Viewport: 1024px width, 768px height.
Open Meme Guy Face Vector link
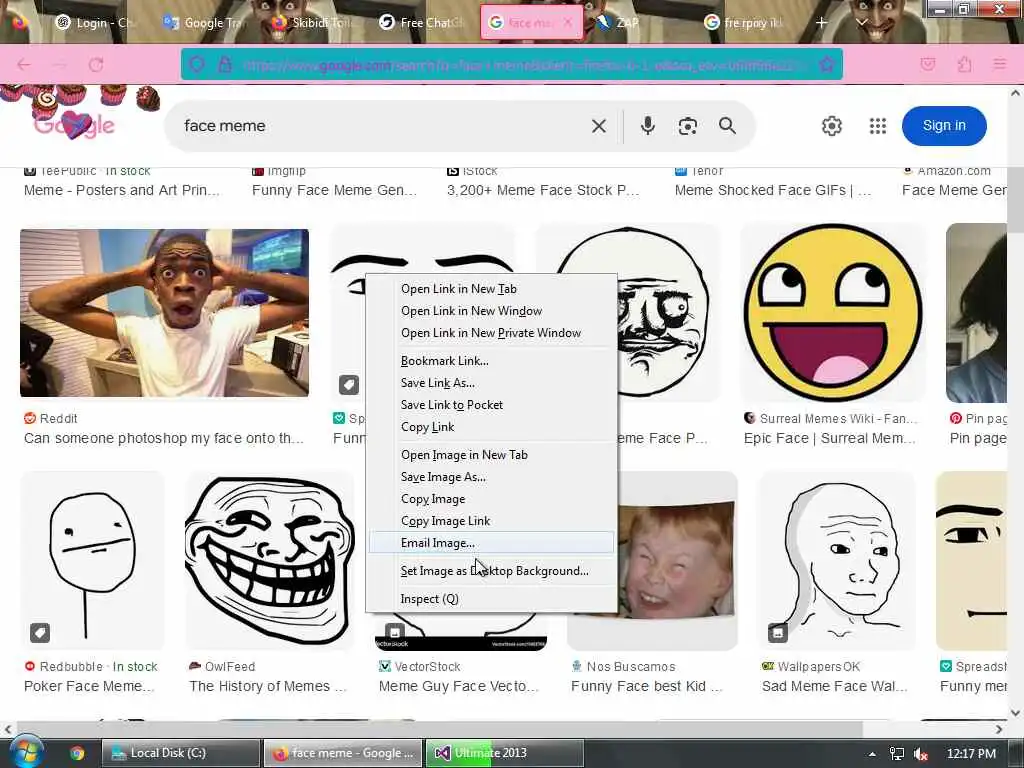tap(458, 686)
